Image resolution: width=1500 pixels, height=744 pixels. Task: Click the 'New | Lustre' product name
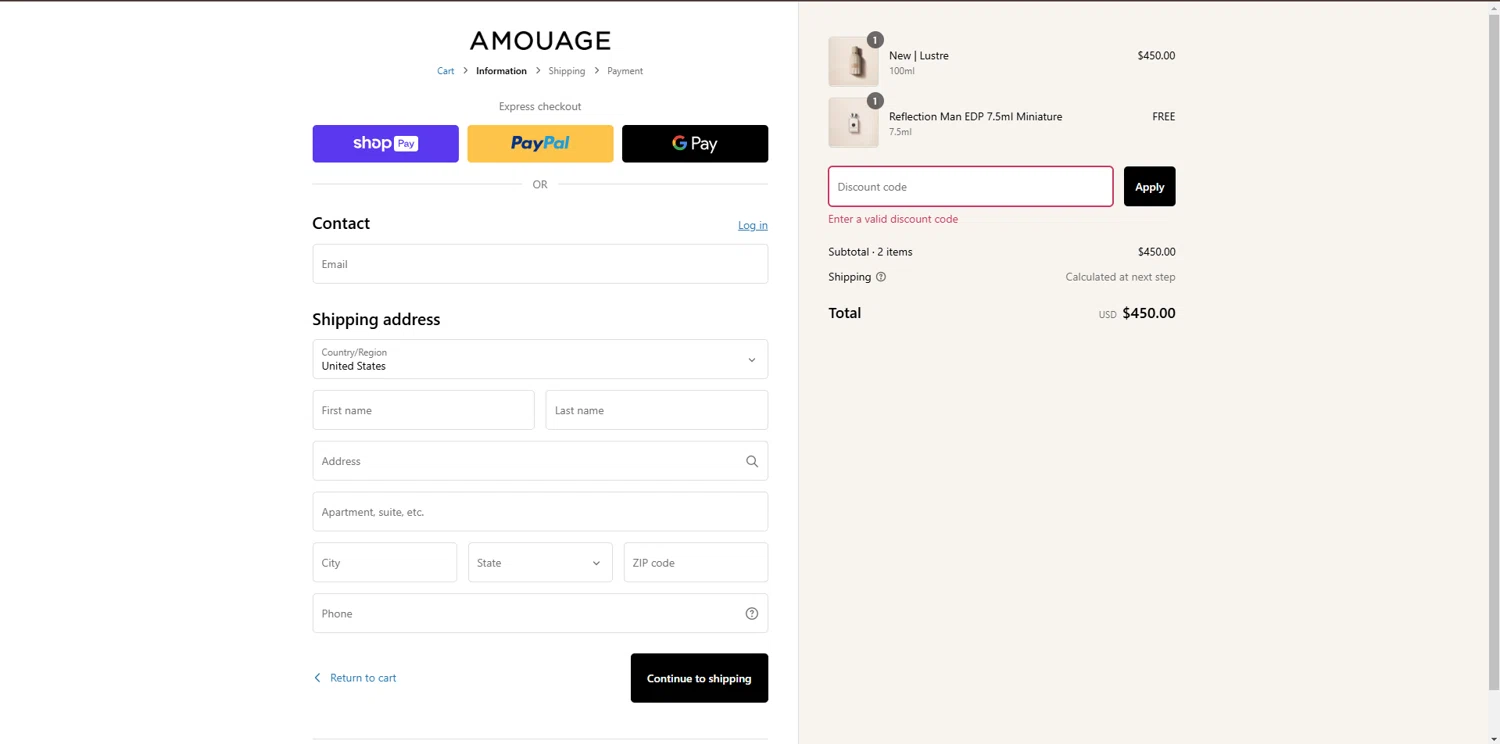point(919,56)
